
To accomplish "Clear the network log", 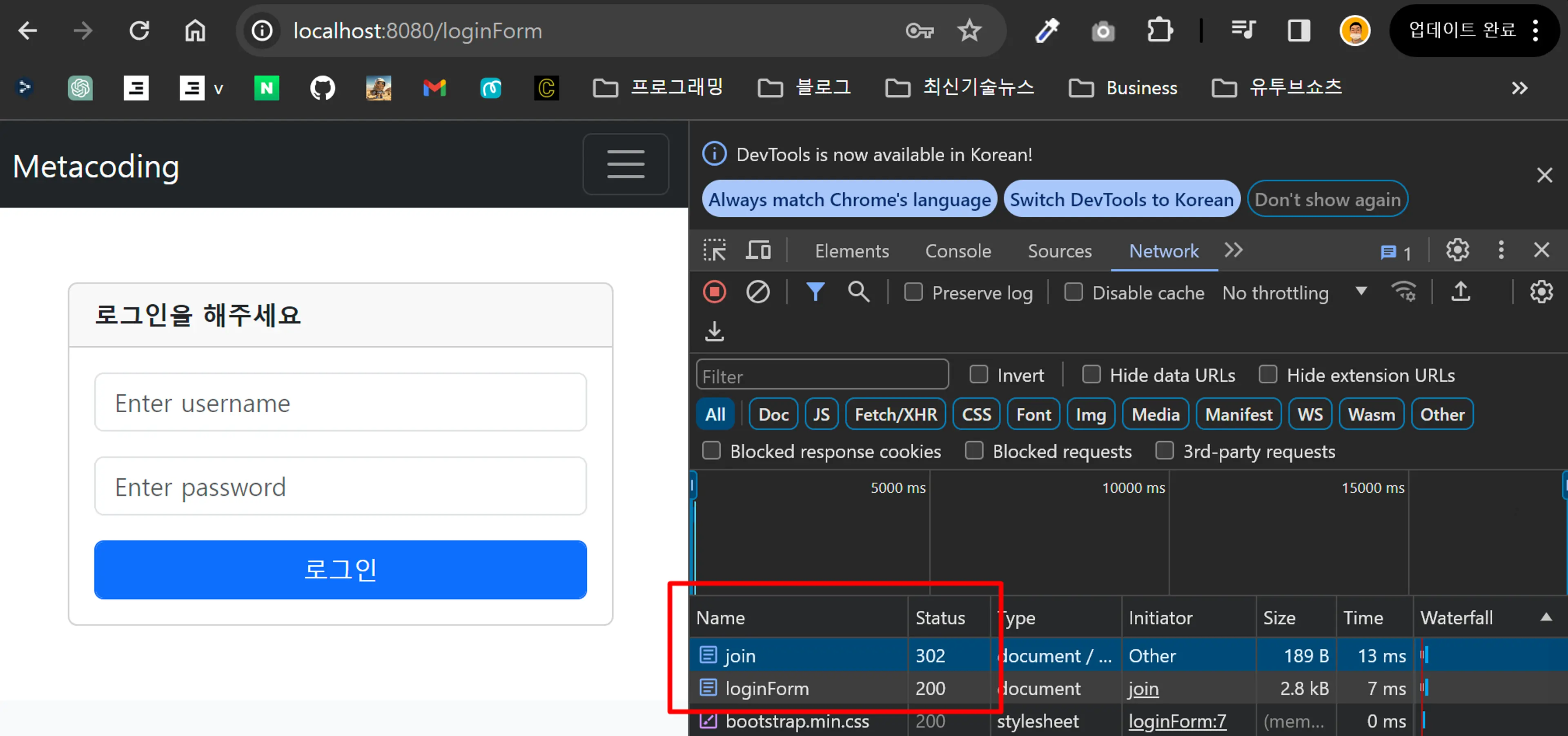I will tap(758, 292).
